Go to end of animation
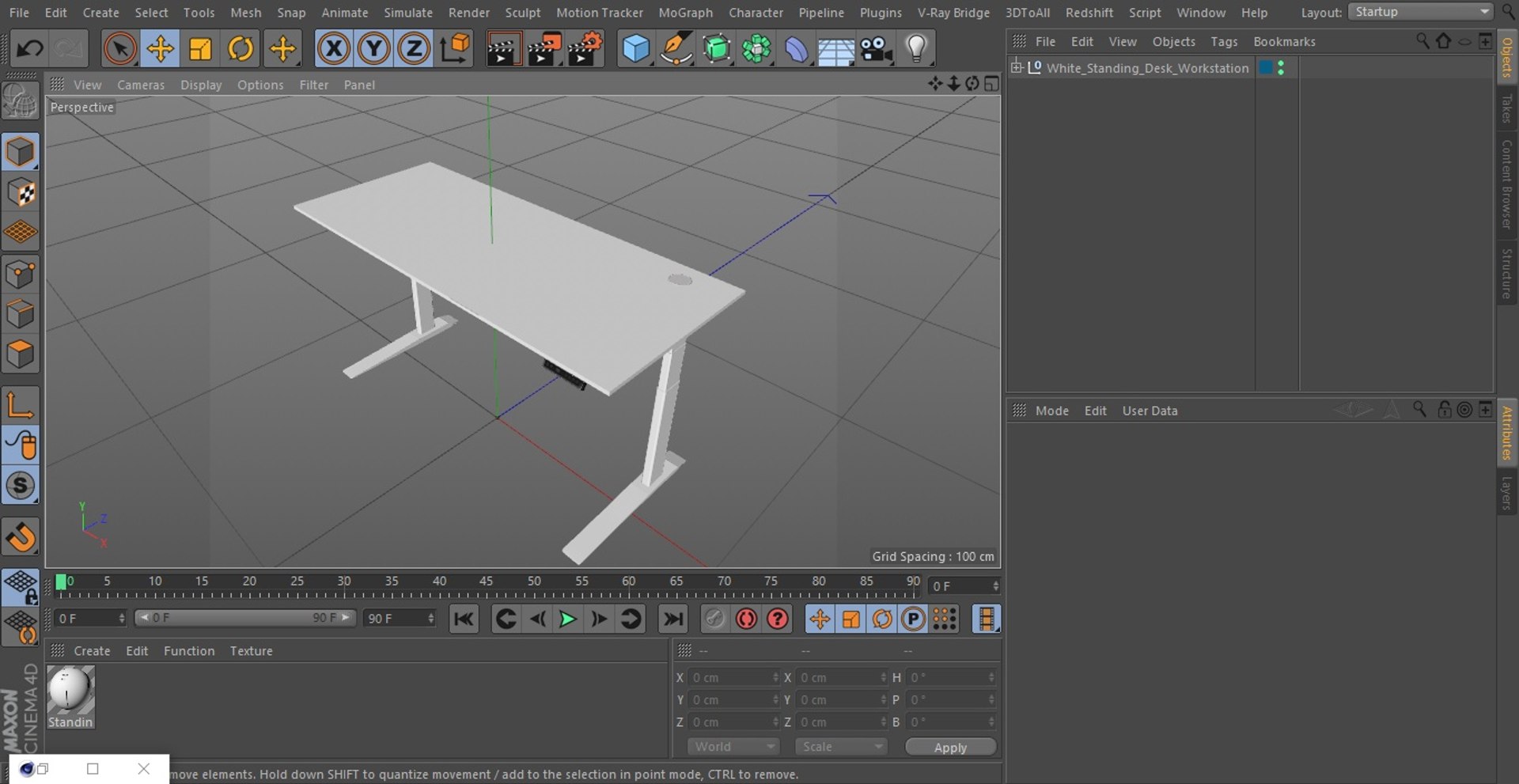The width and height of the screenshot is (1519, 784). click(673, 619)
